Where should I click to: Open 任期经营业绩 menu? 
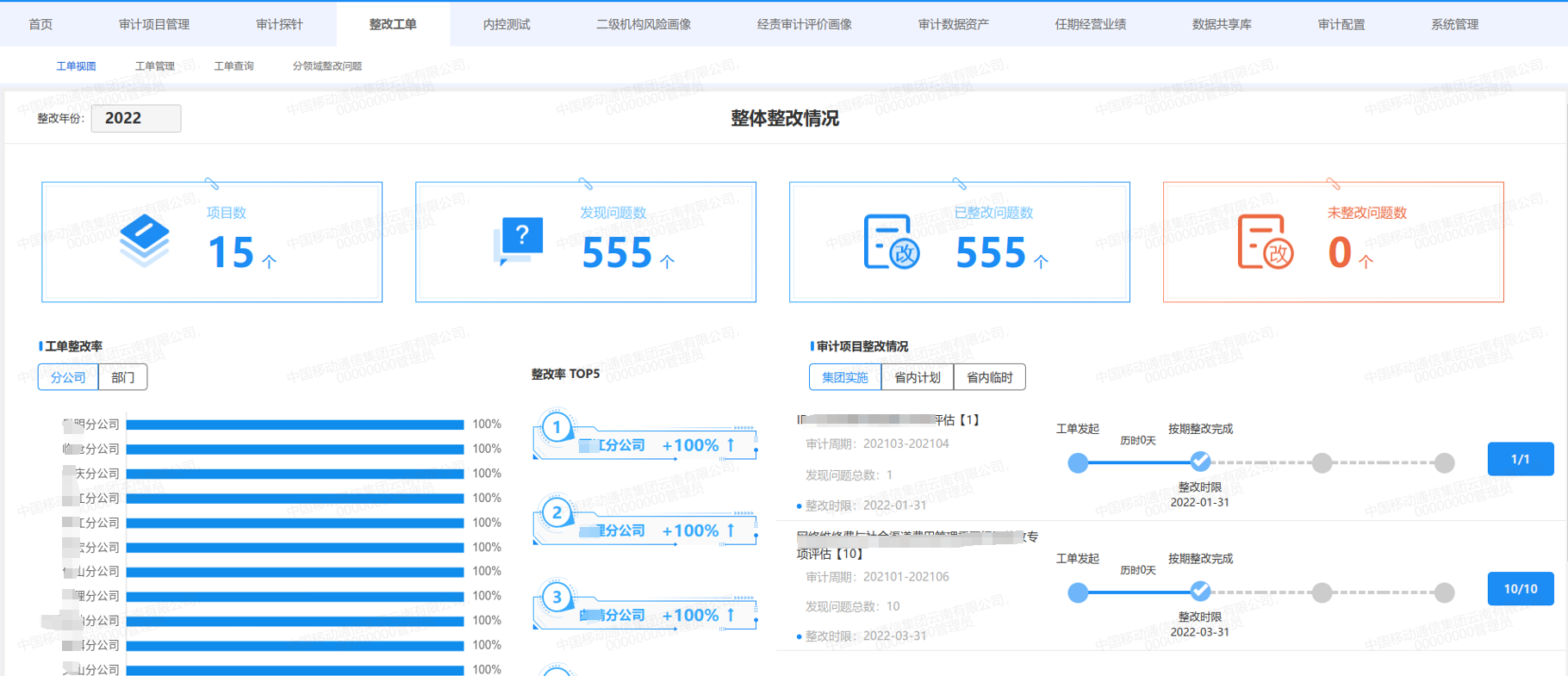1091,24
